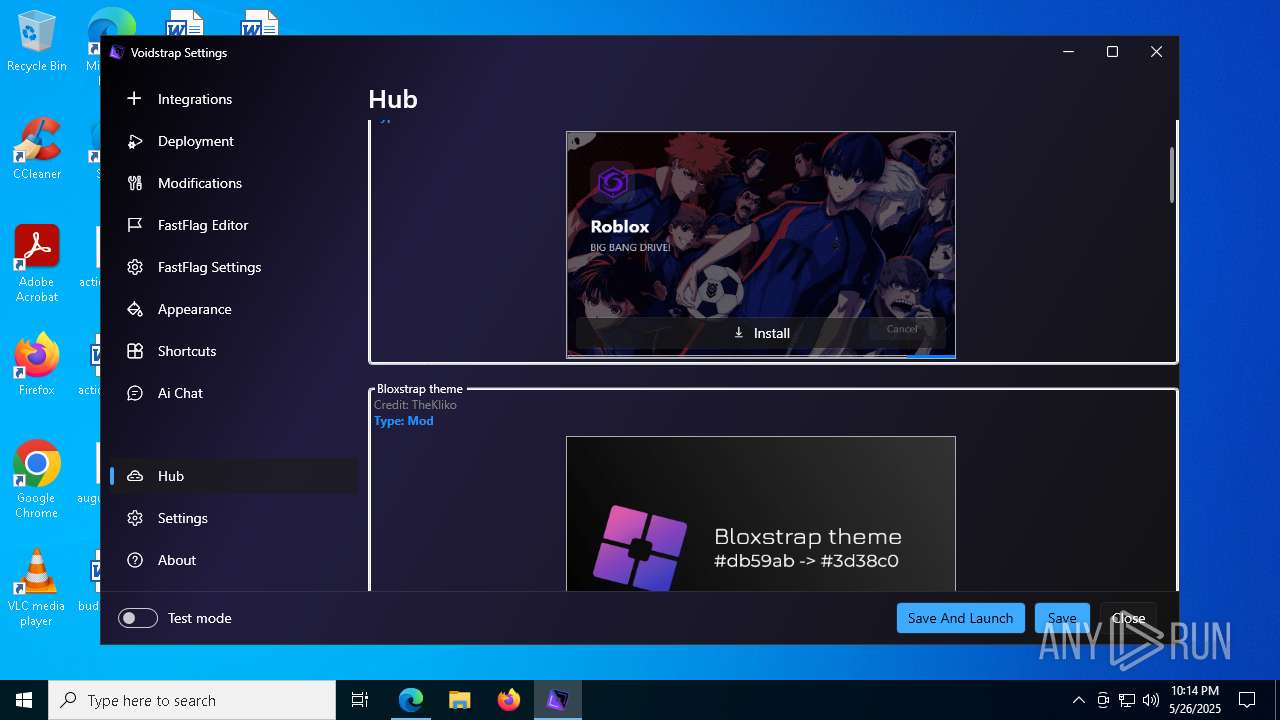The height and width of the screenshot is (720, 1280).
Task: Click the About question mark icon
Action: pos(135,560)
